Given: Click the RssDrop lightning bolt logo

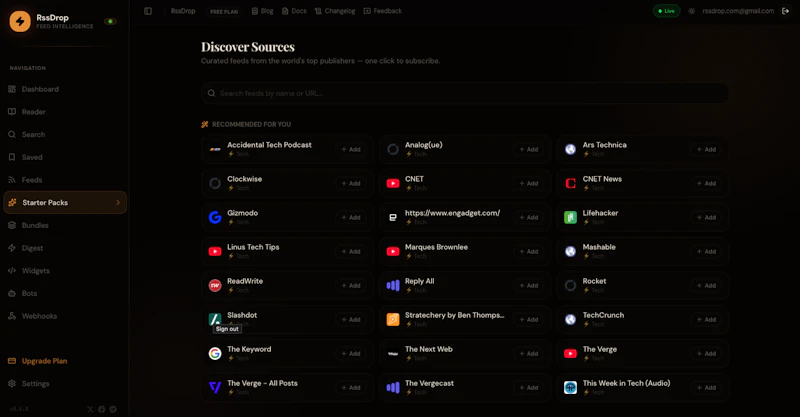Looking at the screenshot, I should coord(20,21).
